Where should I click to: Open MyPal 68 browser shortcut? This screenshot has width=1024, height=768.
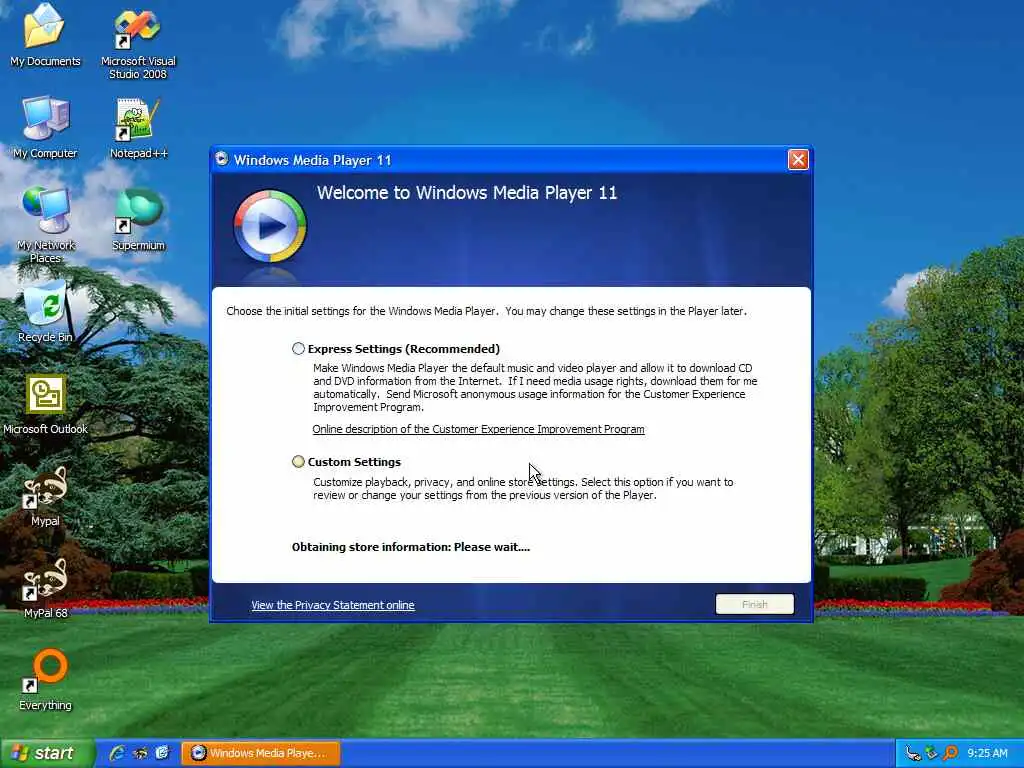[45, 588]
